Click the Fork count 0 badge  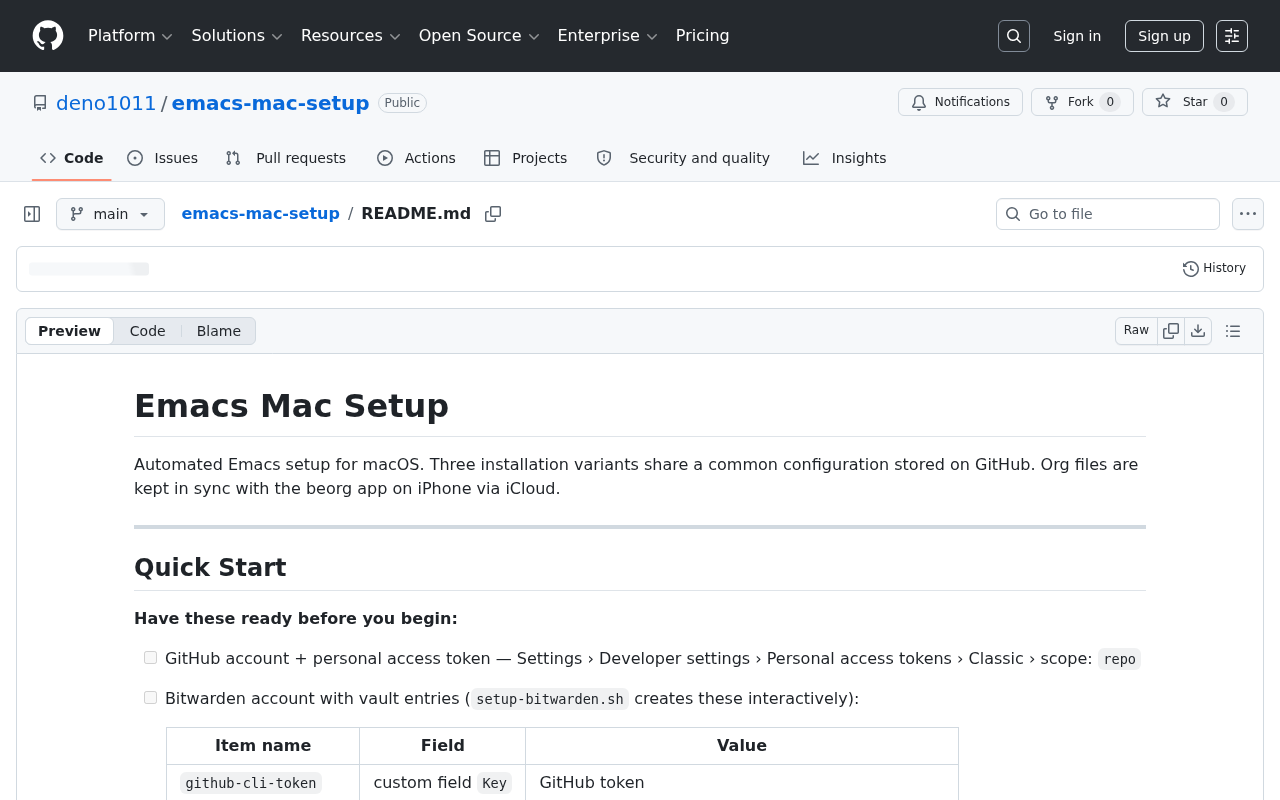tap(1110, 102)
